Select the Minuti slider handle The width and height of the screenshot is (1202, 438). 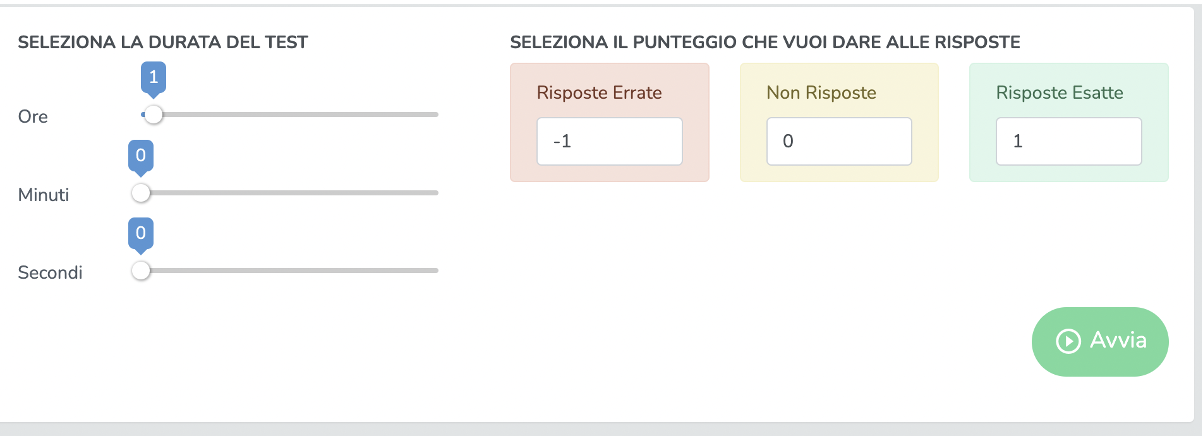coord(141,192)
